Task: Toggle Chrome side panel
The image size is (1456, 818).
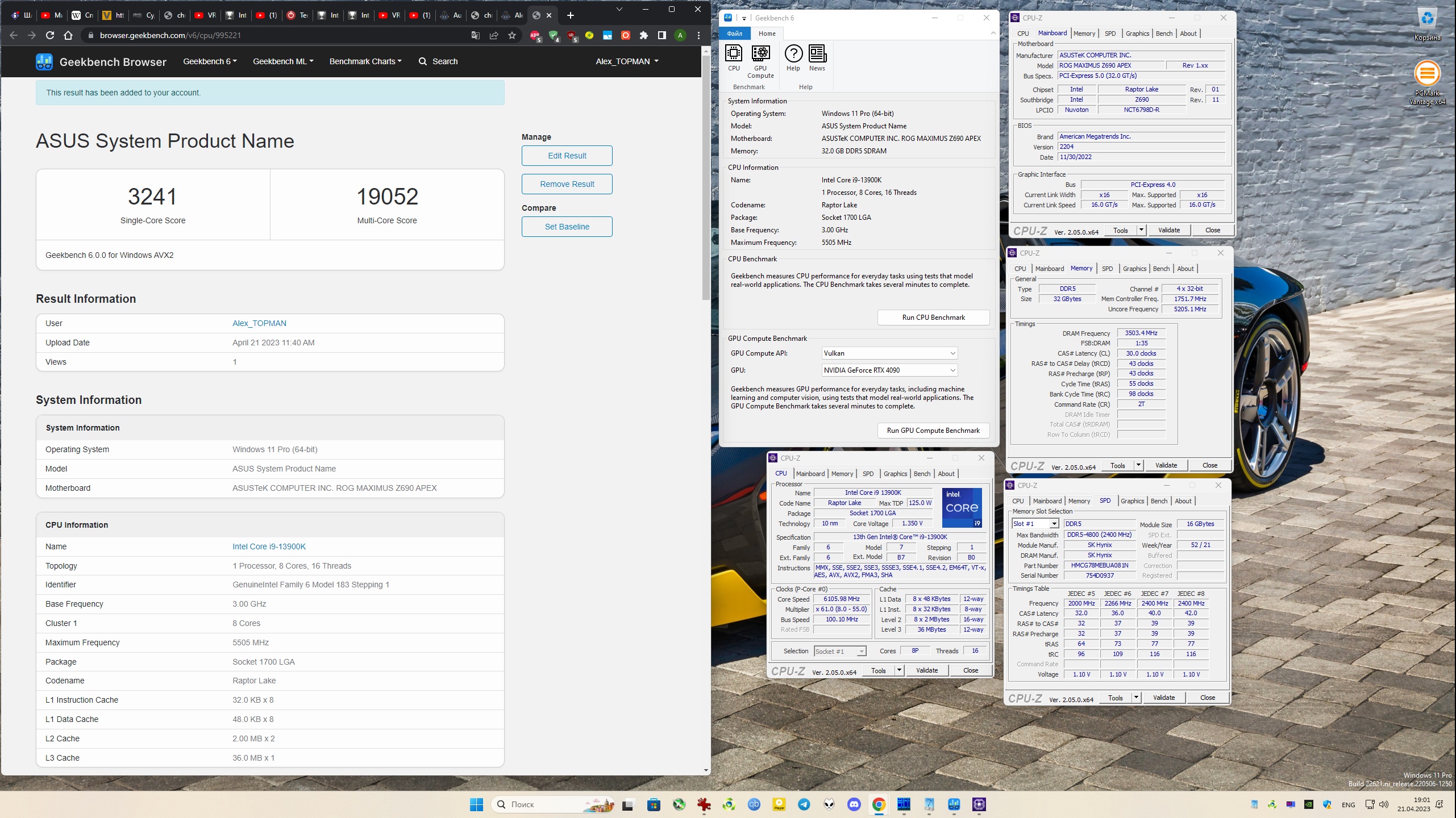Action: click(662, 35)
